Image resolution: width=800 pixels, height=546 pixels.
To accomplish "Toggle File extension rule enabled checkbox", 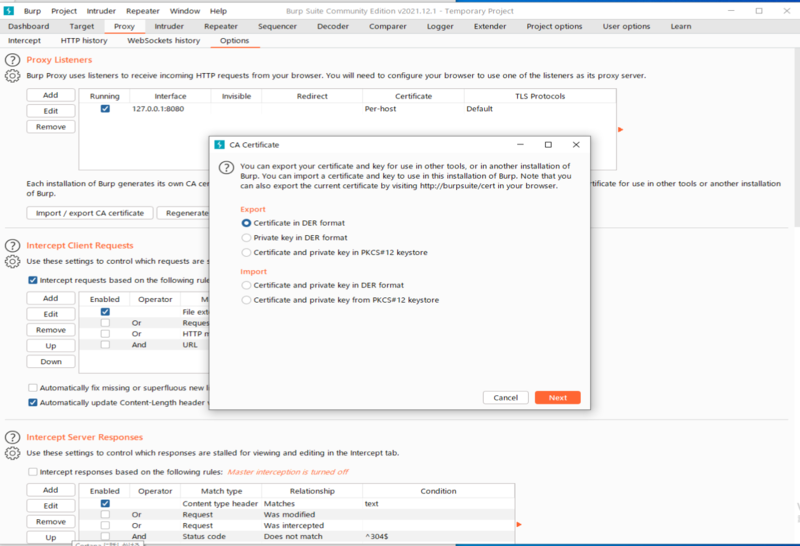I will (x=105, y=312).
